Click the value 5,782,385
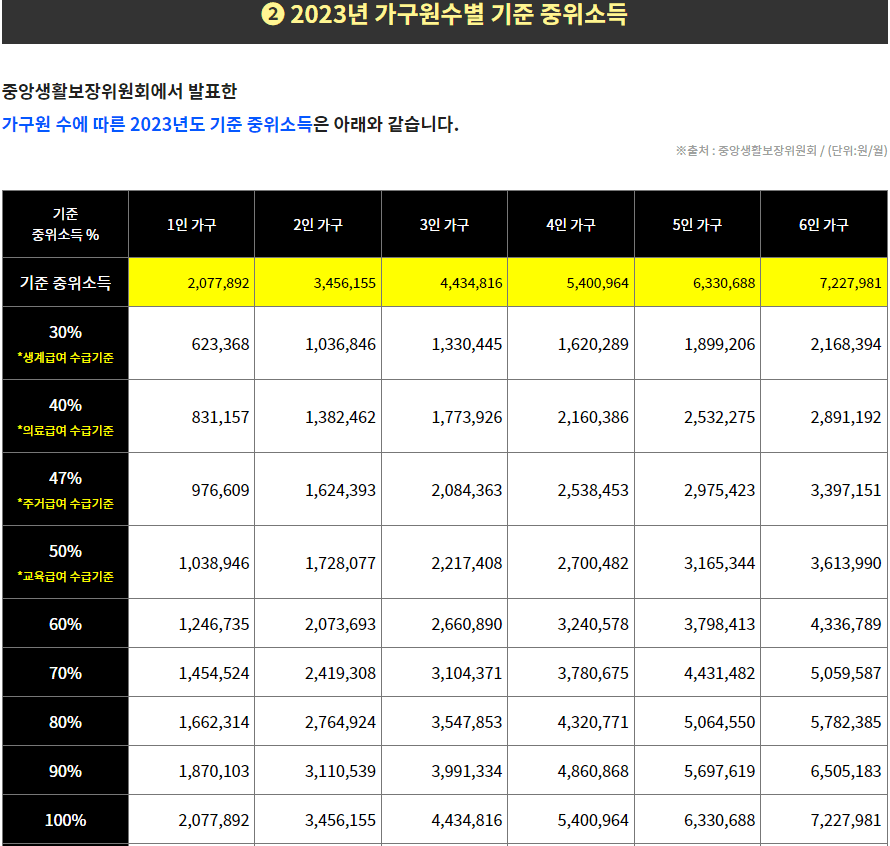 click(846, 722)
